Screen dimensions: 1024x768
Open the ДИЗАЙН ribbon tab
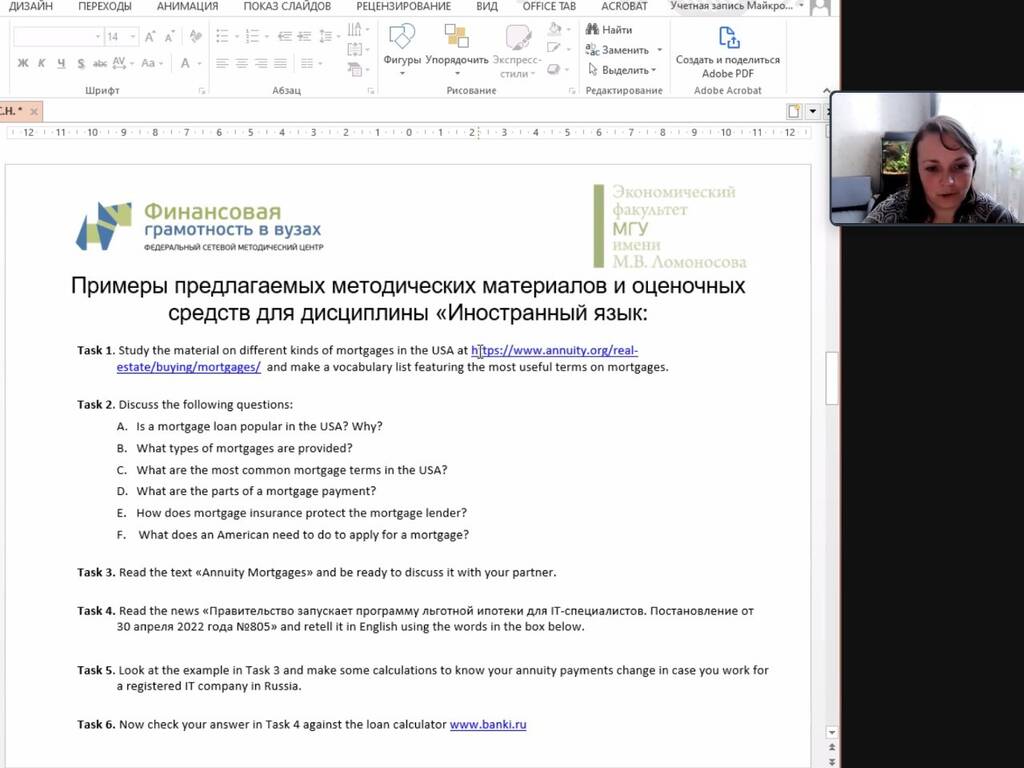point(31,7)
